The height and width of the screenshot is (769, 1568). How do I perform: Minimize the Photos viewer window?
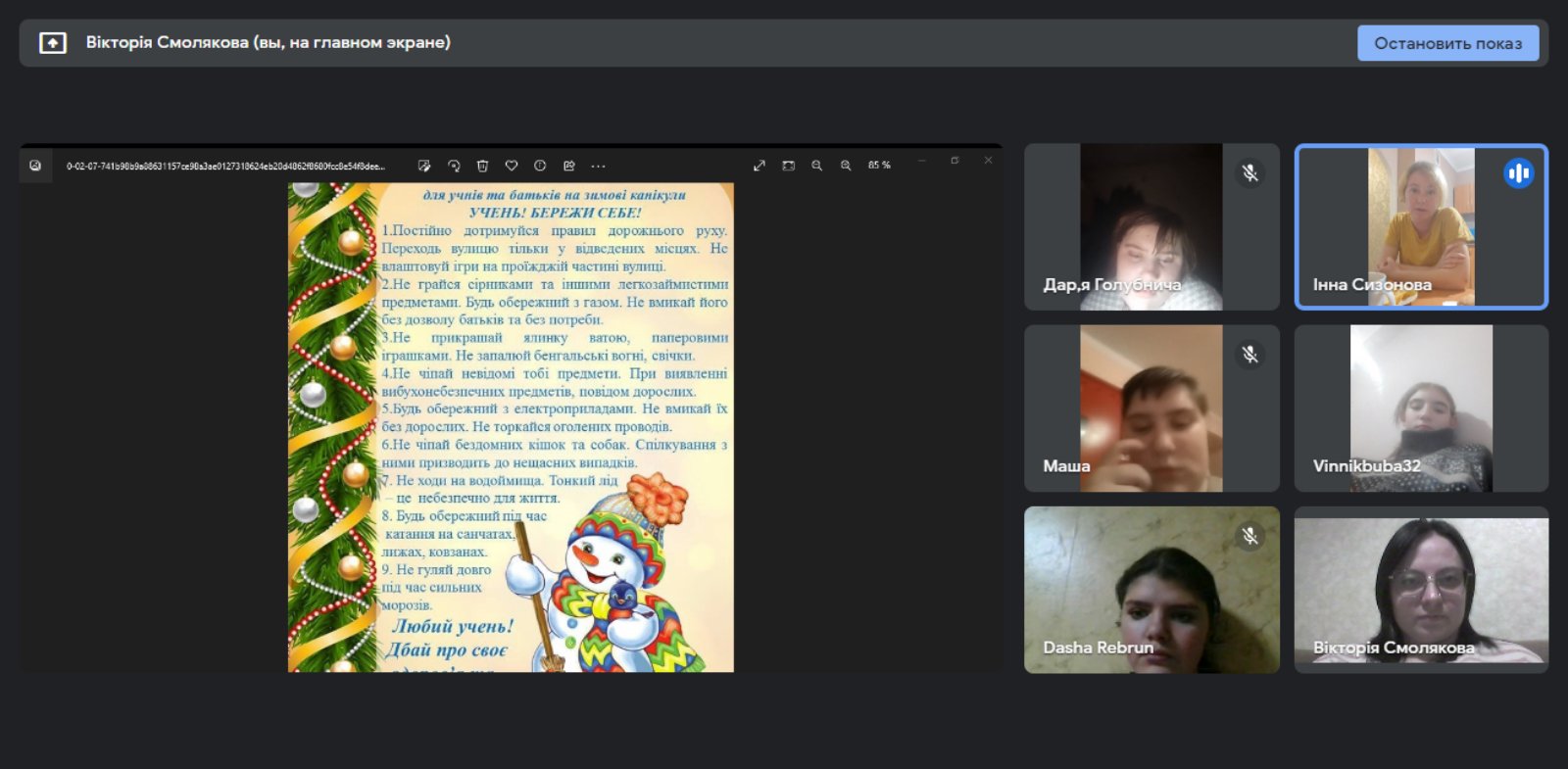(922, 160)
